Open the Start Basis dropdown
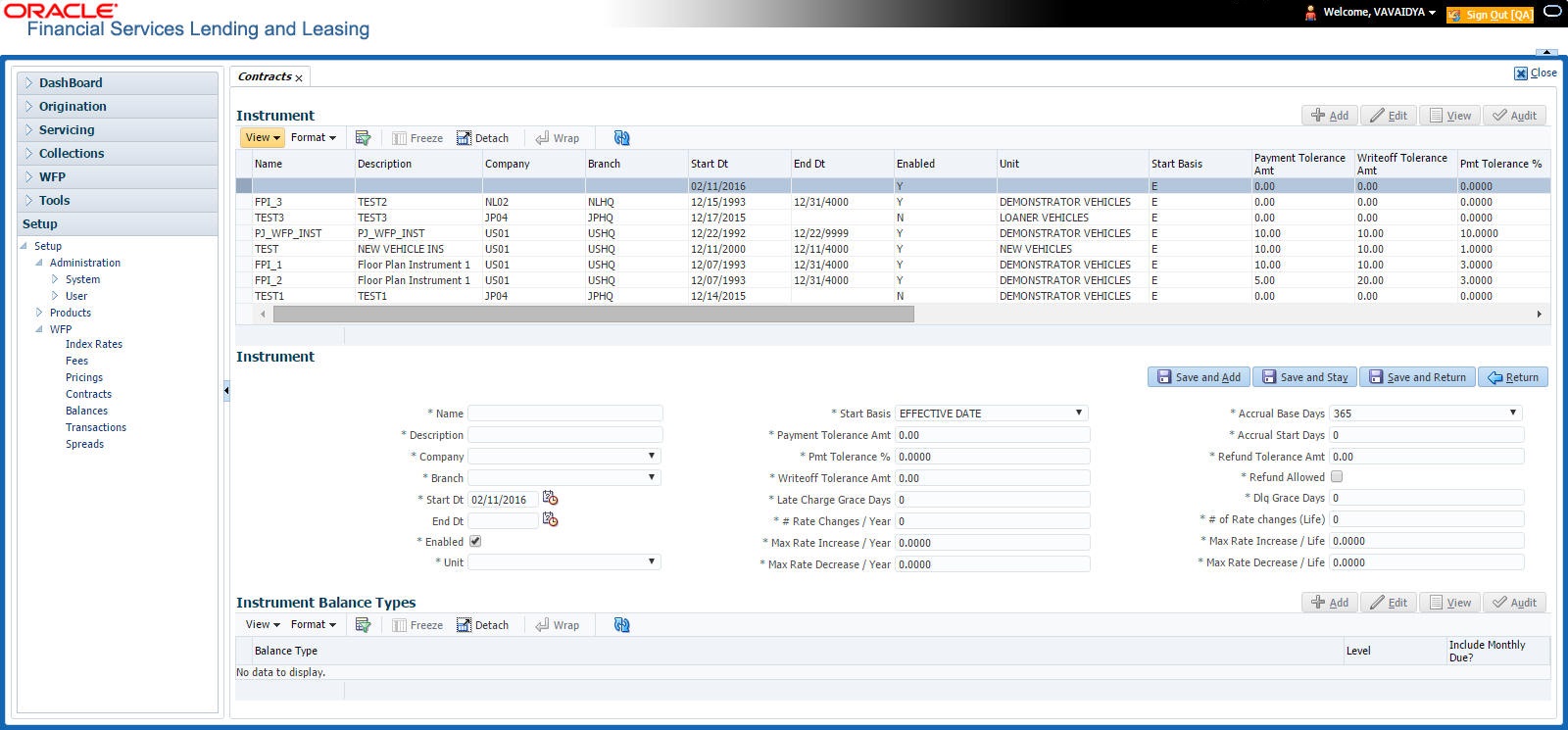This screenshot has width=1568, height=730. 992,413
